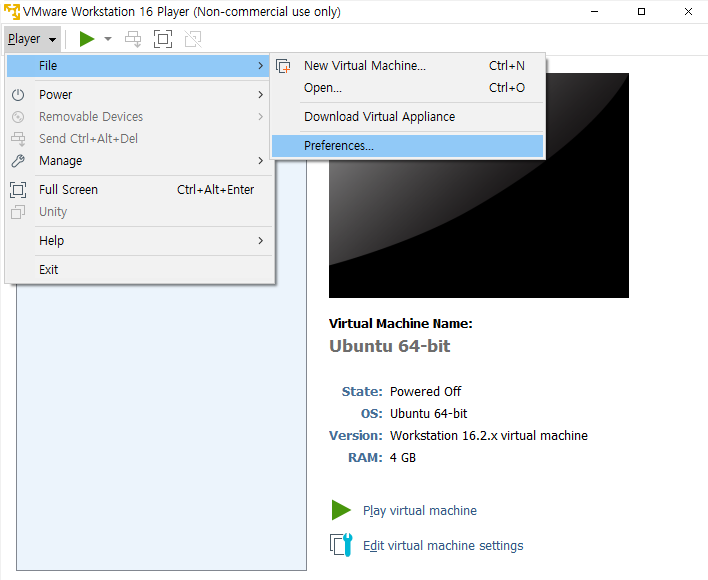Image resolution: width=708 pixels, height=580 pixels.
Task: Select Download Virtual Appliance
Action: click(x=407, y=117)
